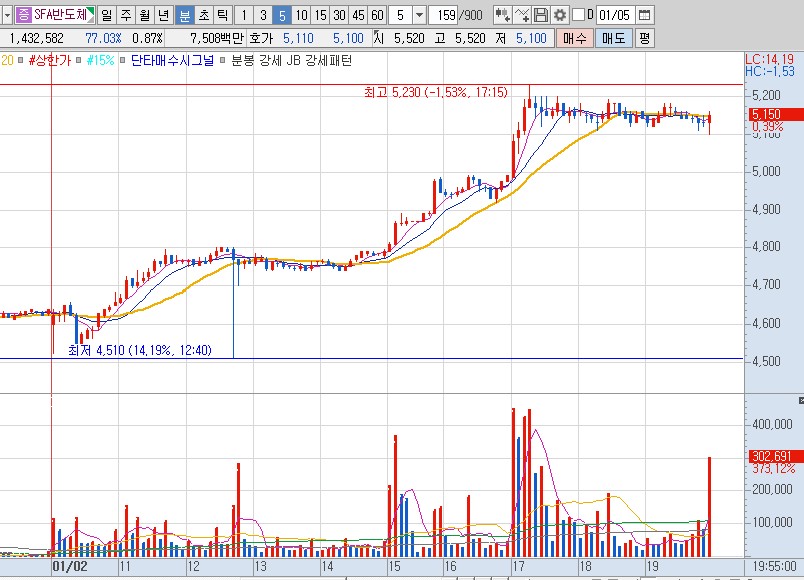Screen dimensions: 804x580
Task: Switch to 60-minute interval
Action: (x=377, y=15)
